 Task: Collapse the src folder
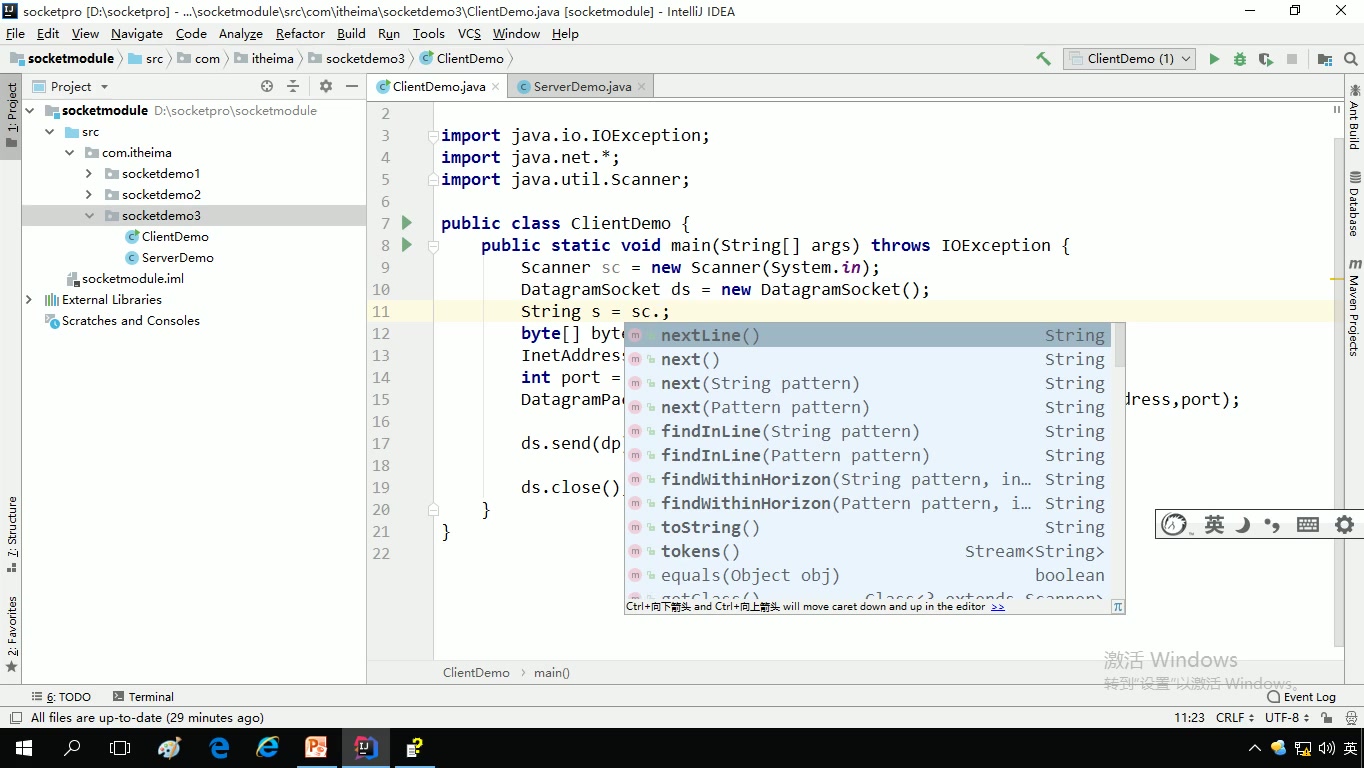[x=50, y=131]
